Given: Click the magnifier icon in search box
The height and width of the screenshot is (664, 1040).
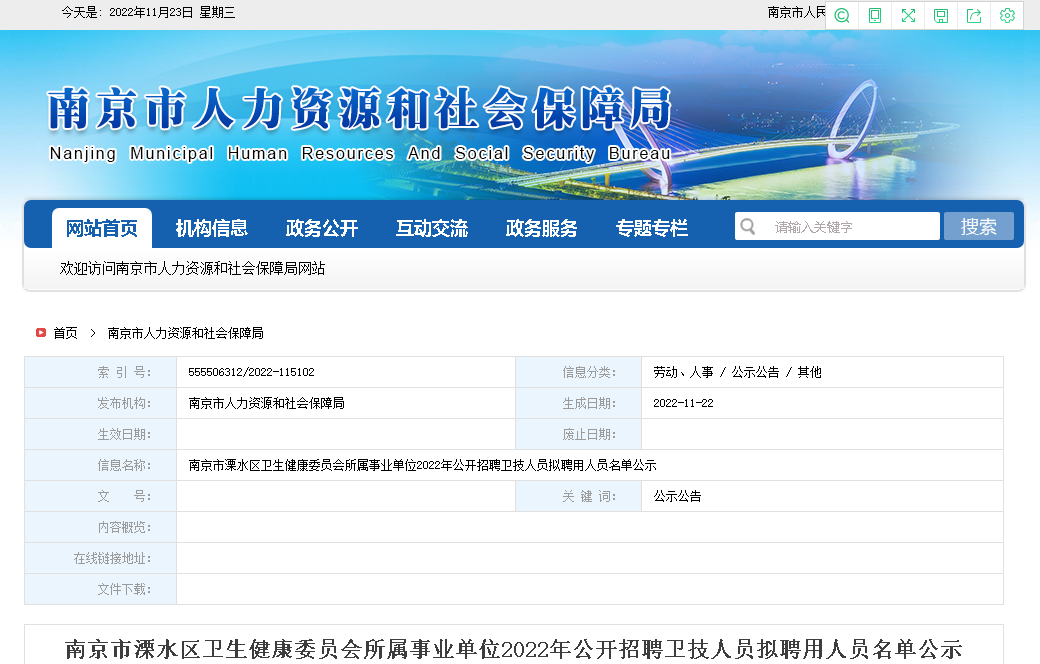Looking at the screenshot, I should (748, 227).
